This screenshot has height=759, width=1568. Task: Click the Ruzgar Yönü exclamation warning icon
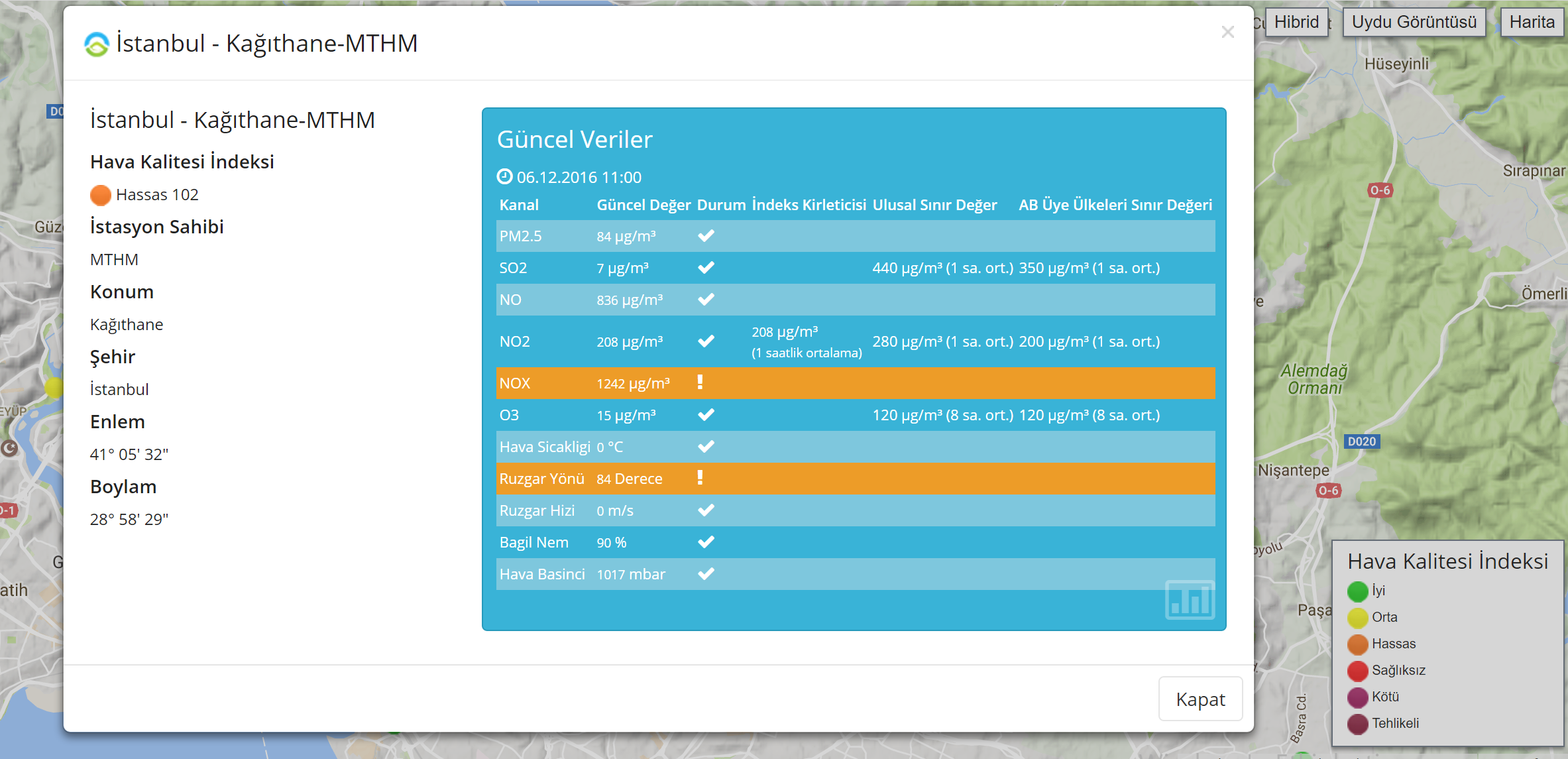[700, 478]
